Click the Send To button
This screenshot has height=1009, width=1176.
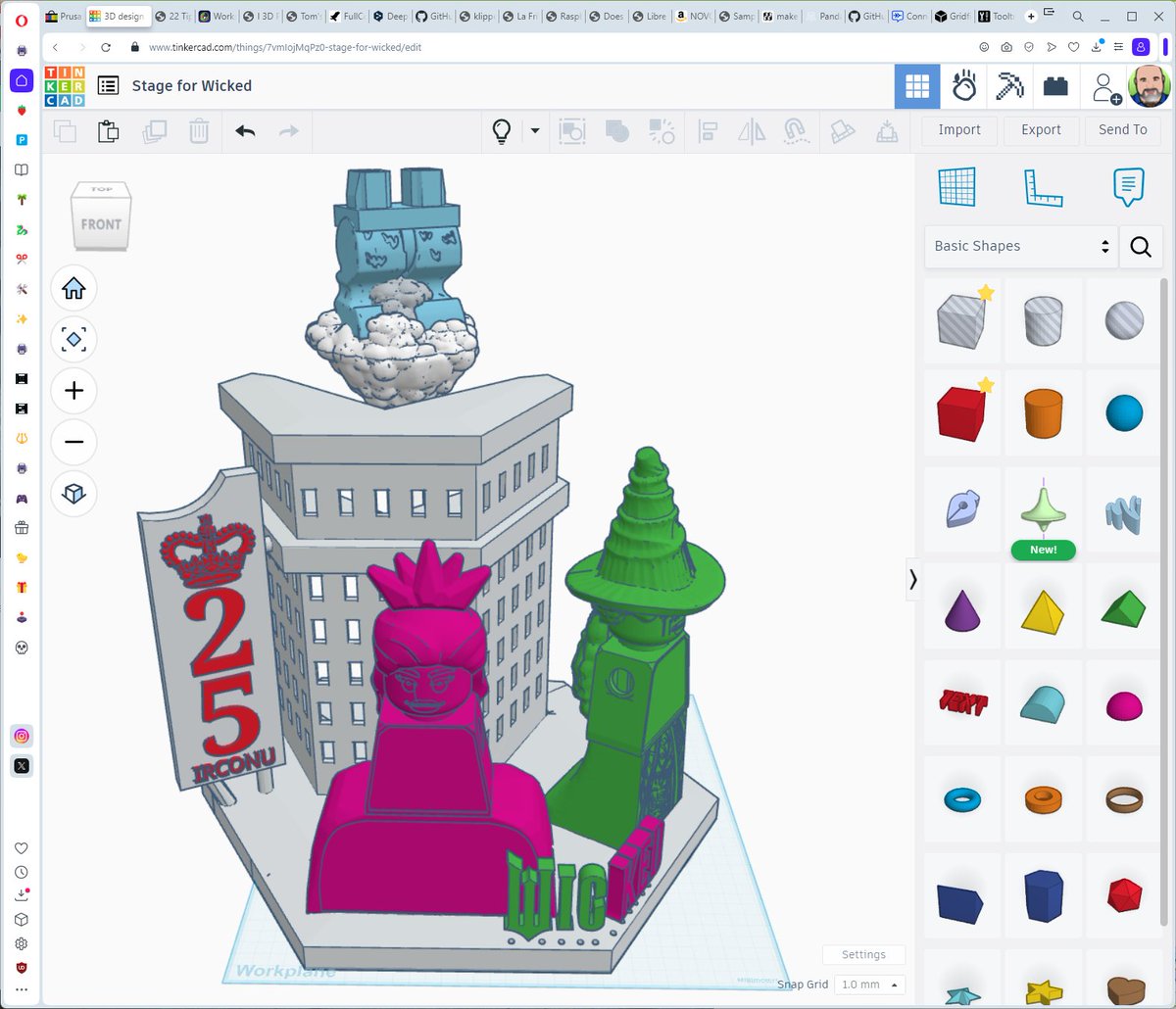click(1121, 129)
